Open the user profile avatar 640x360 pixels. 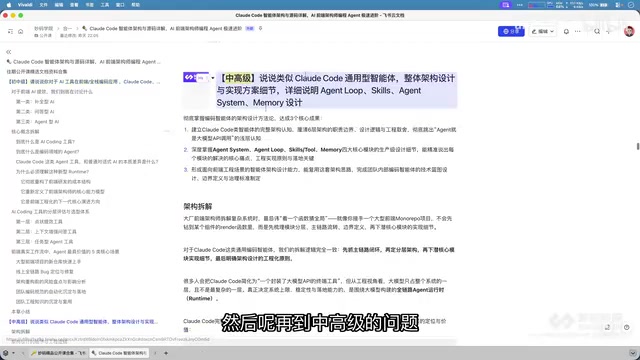(629, 31)
